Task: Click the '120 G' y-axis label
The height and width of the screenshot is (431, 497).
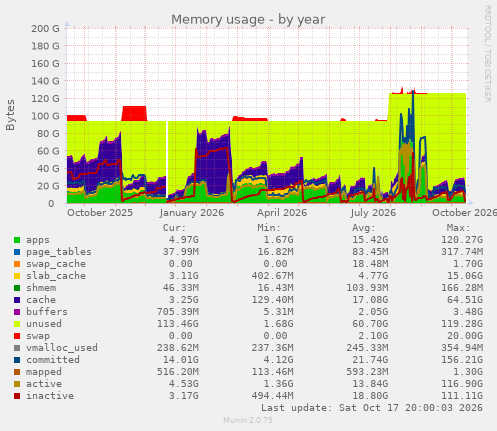Action: click(45, 99)
